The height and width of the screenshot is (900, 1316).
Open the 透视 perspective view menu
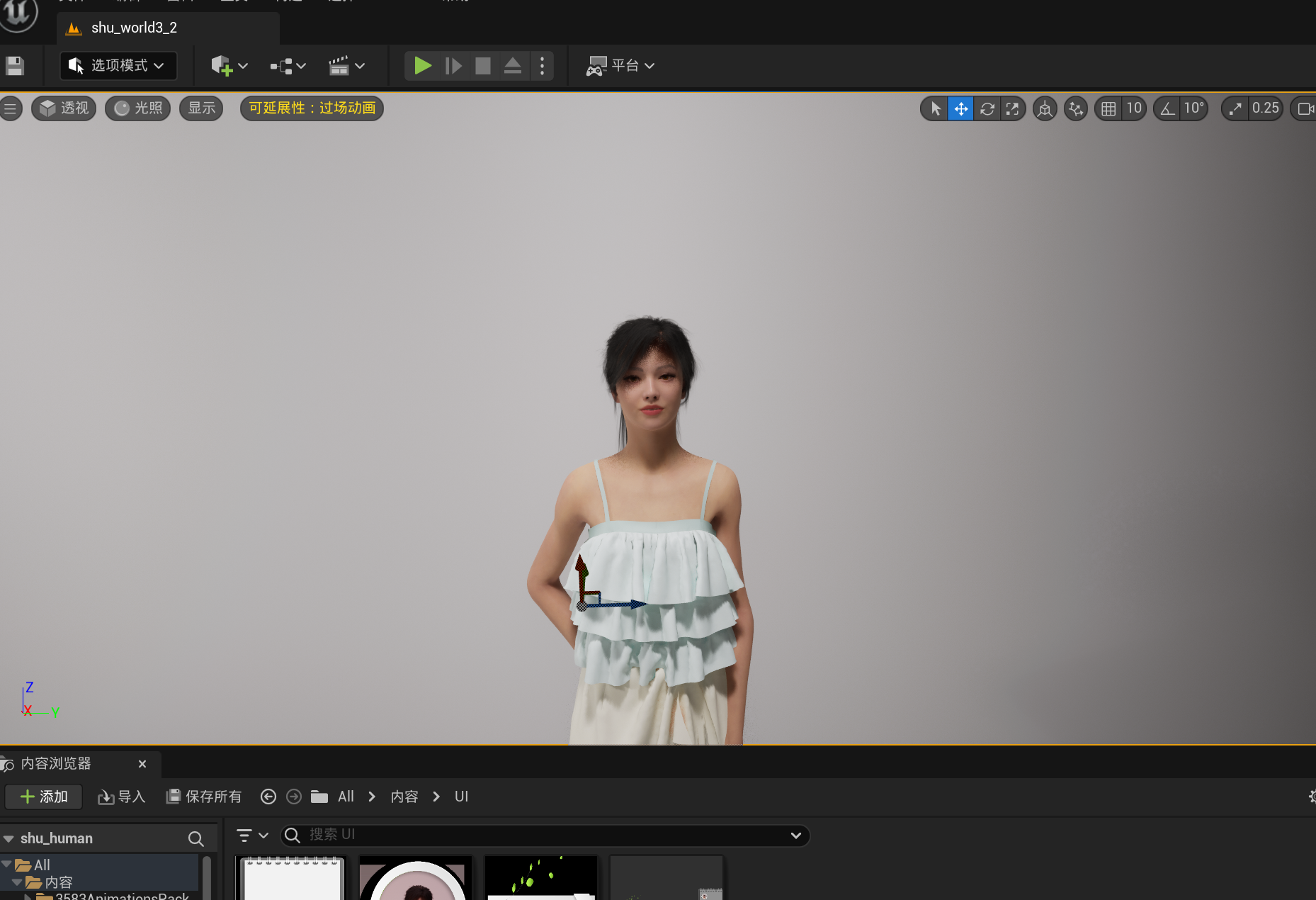[x=64, y=108]
